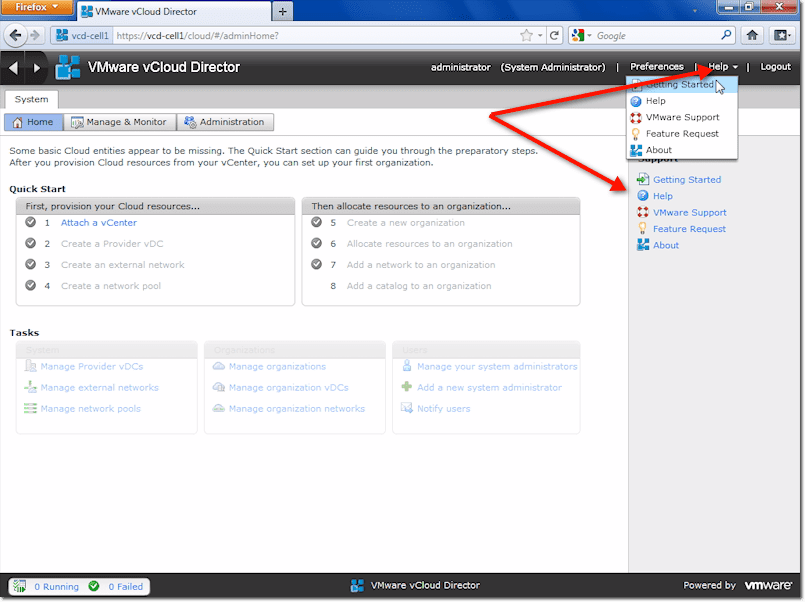Open a new browser tab
Viewport: 805px width, 602px height.
pos(282,11)
